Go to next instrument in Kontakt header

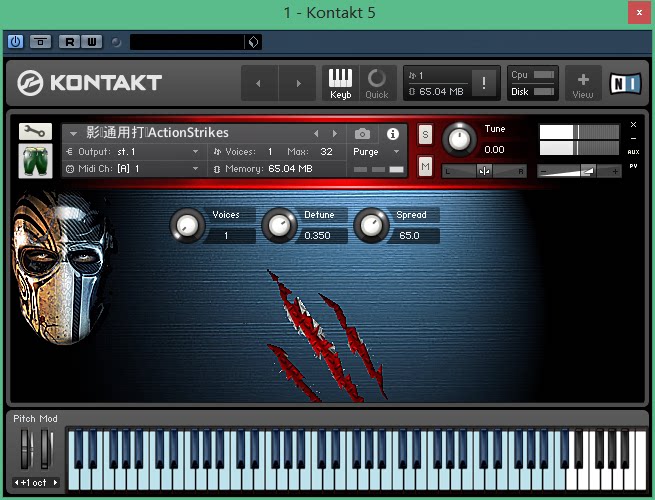[297, 83]
